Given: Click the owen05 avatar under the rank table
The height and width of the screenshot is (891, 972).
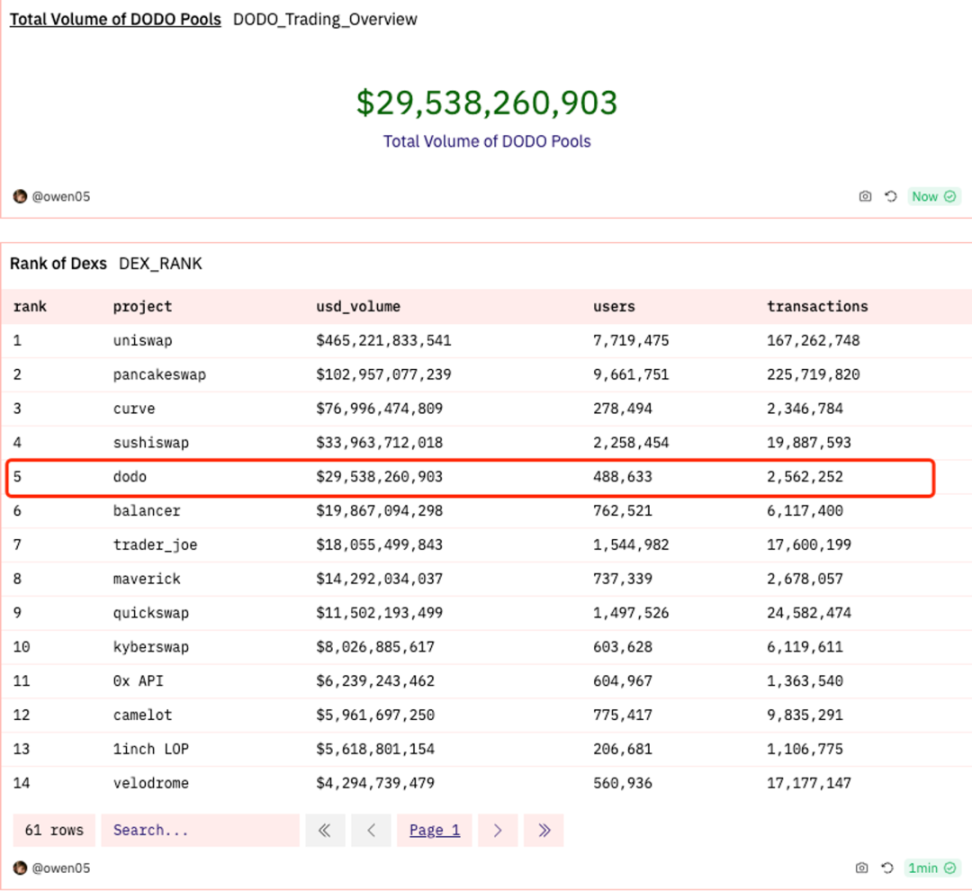Looking at the screenshot, I should (20, 868).
